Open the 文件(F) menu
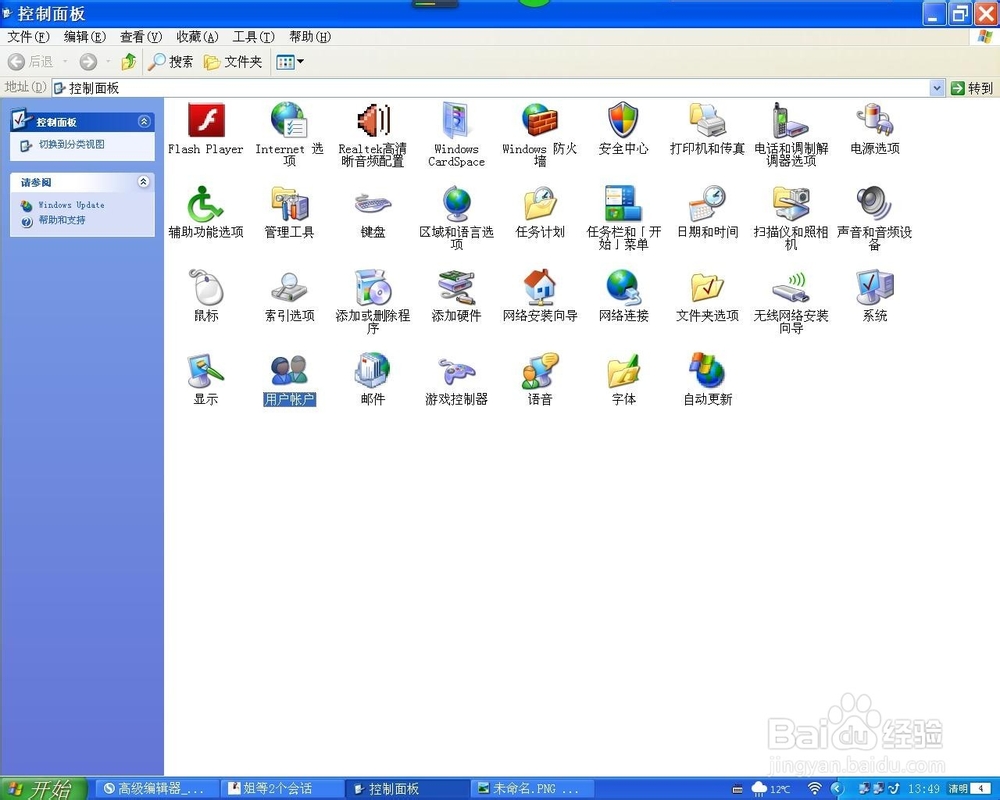1000x800 pixels. click(x=28, y=37)
